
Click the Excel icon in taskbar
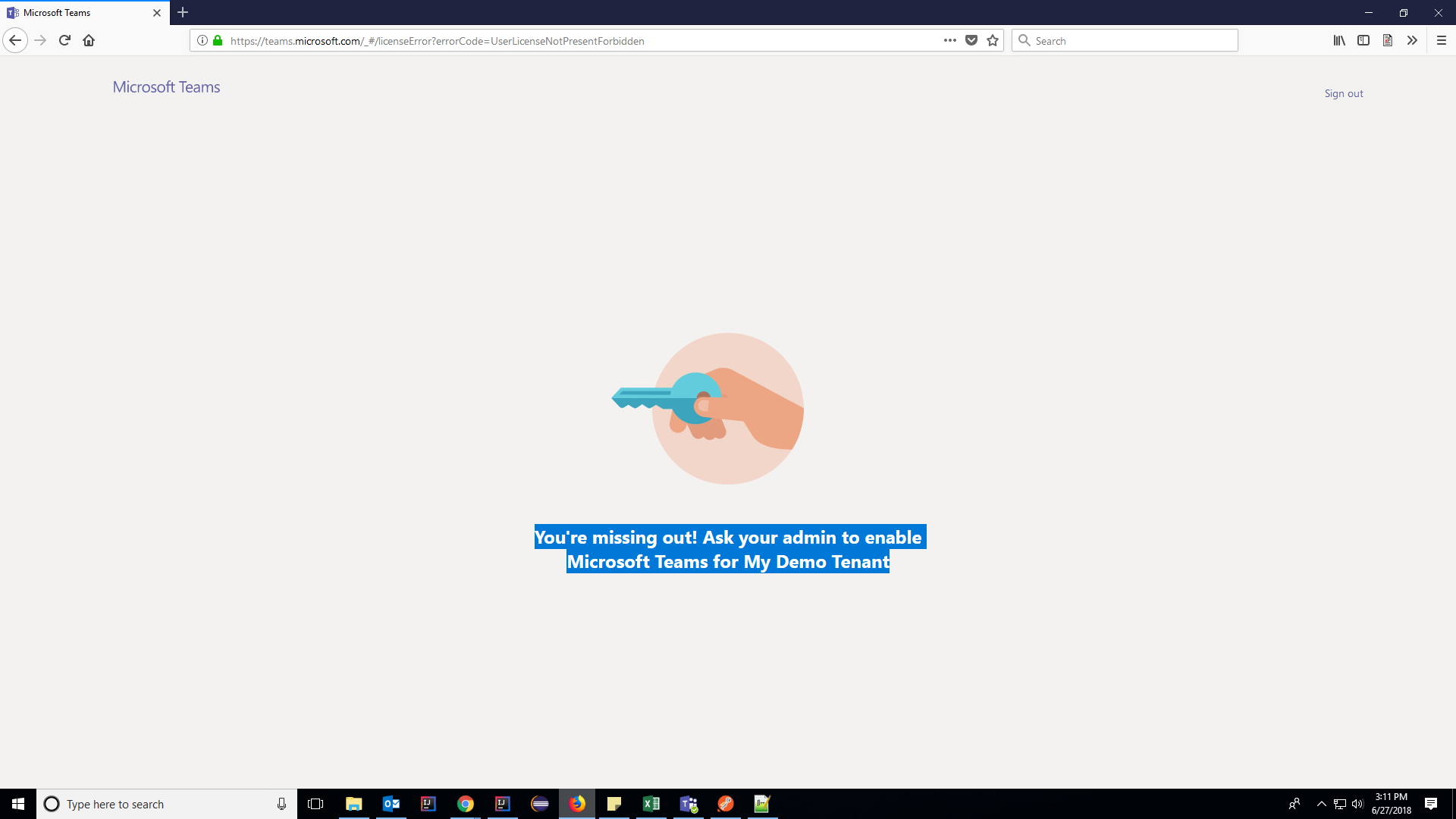coord(652,803)
